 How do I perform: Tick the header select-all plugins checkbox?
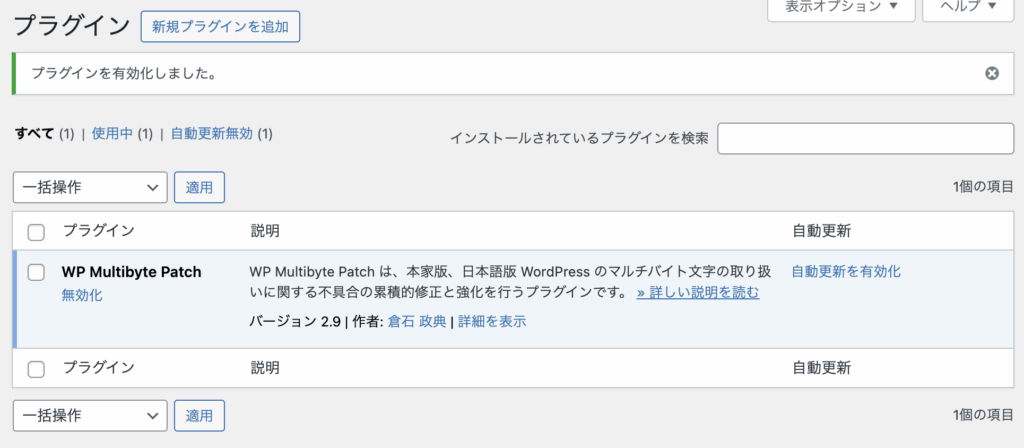tap(36, 232)
